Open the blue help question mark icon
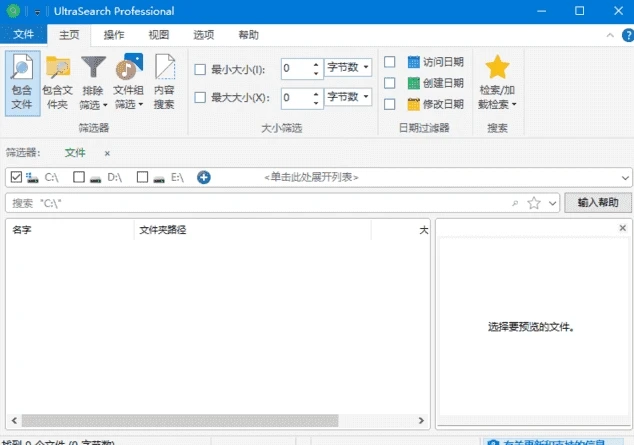 [628, 35]
